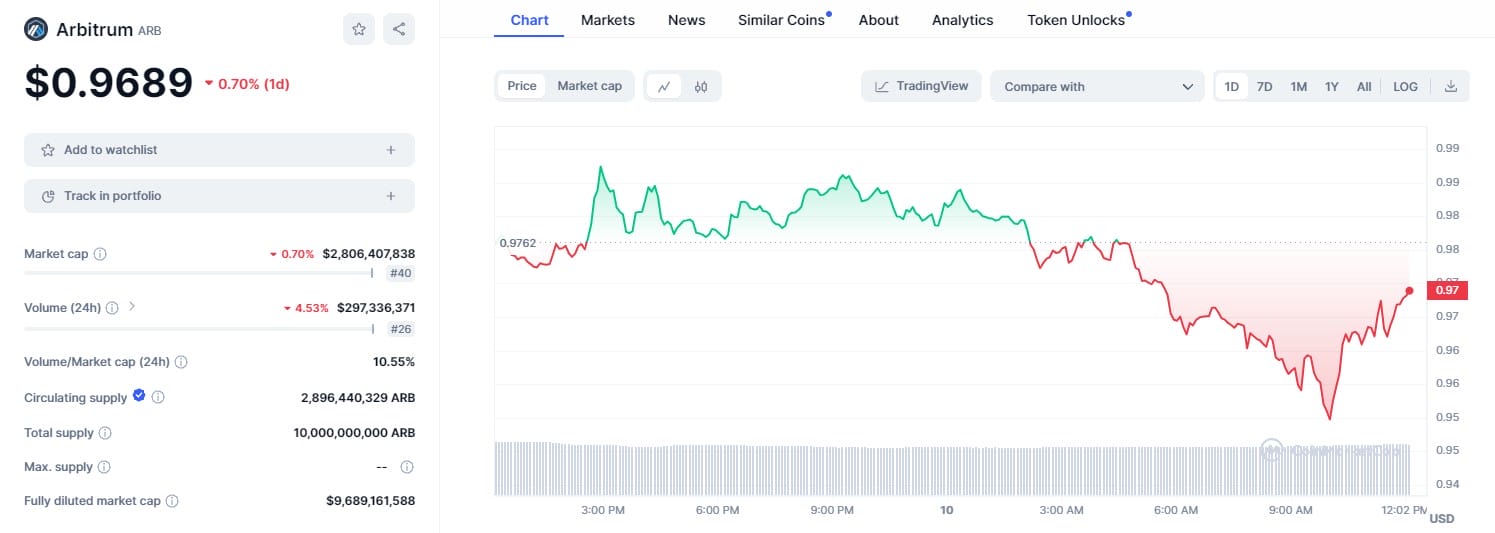Screen dimensions: 1495x533
Task: Click the Add to watchlist button
Action: [219, 150]
